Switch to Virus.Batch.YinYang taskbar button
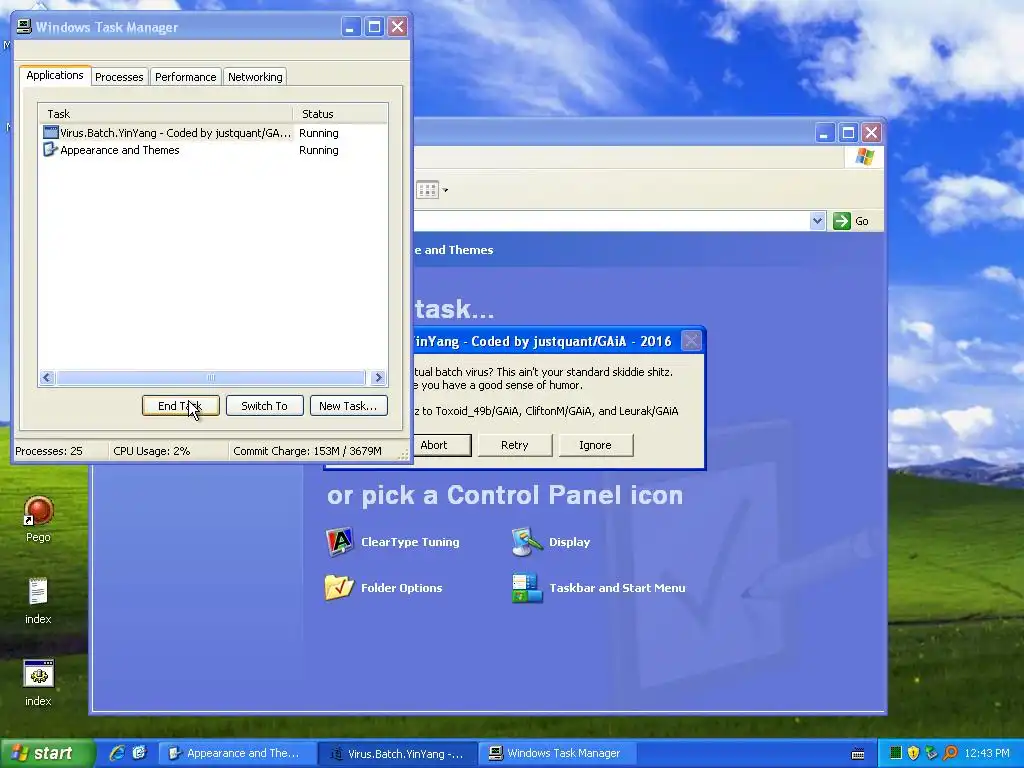 pos(398,753)
